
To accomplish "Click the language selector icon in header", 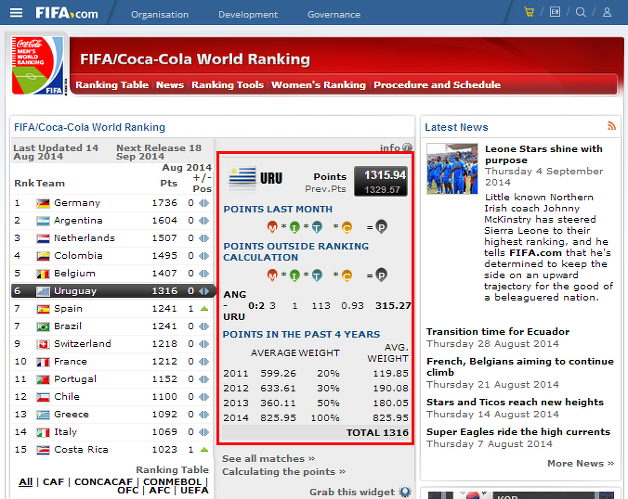I will [x=555, y=12].
